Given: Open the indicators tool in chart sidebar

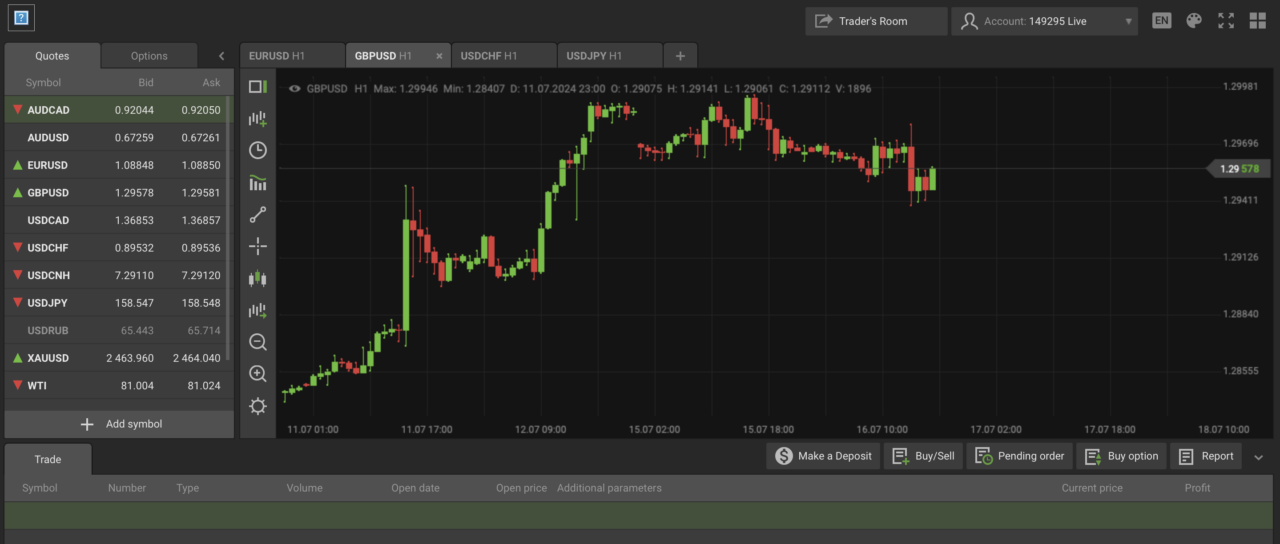Looking at the screenshot, I should 258,182.
